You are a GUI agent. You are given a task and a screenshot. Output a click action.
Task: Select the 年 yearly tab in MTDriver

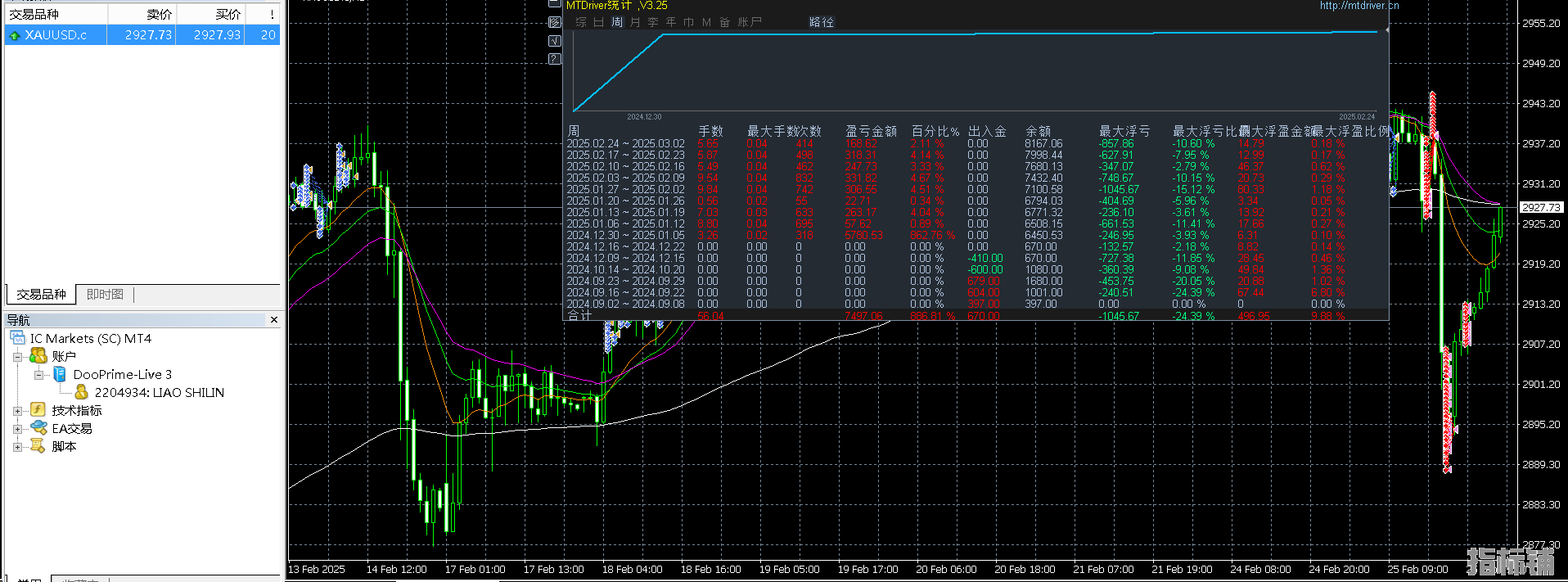pos(671,22)
